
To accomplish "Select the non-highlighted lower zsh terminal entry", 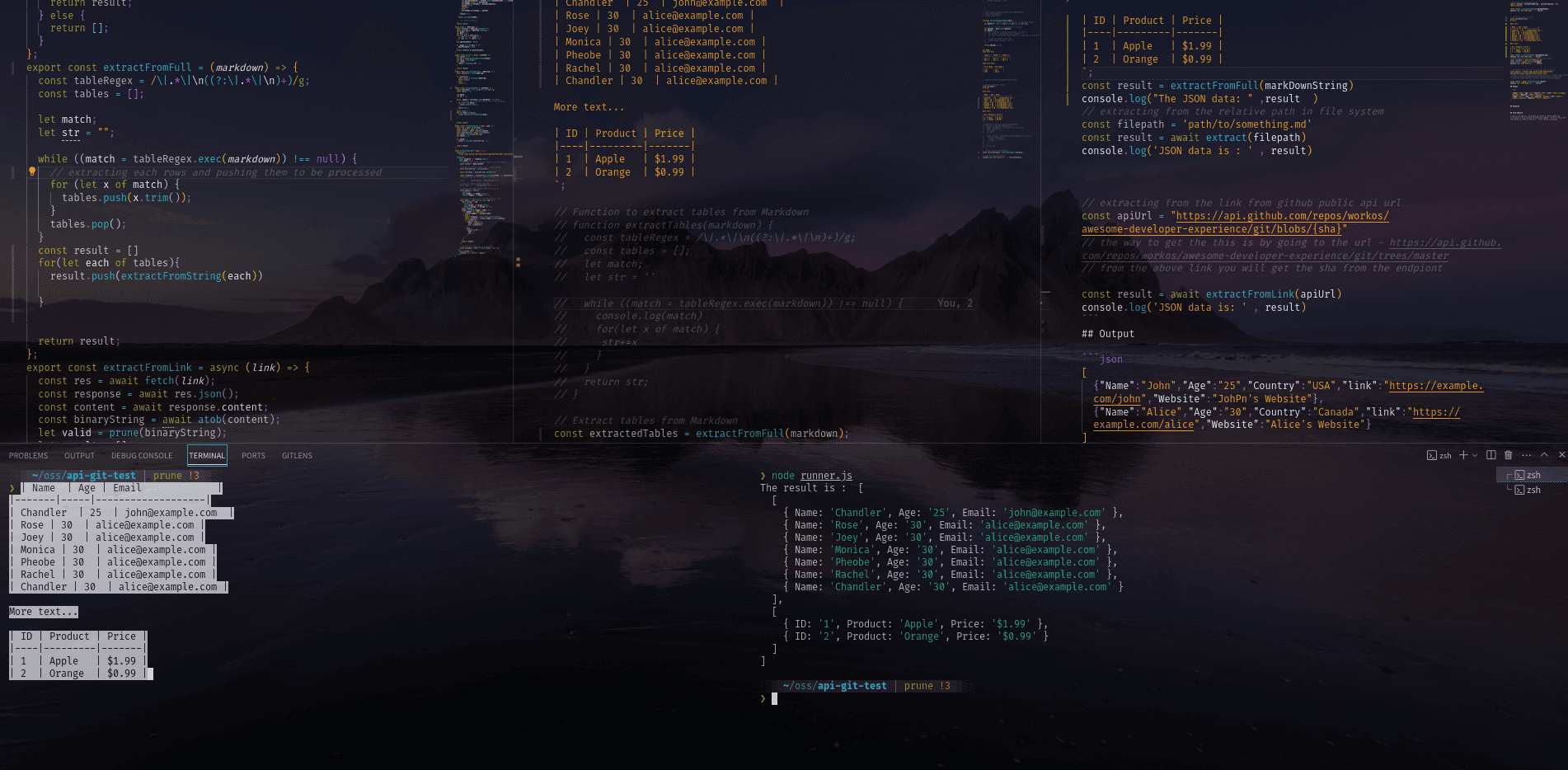I will 1532,490.
